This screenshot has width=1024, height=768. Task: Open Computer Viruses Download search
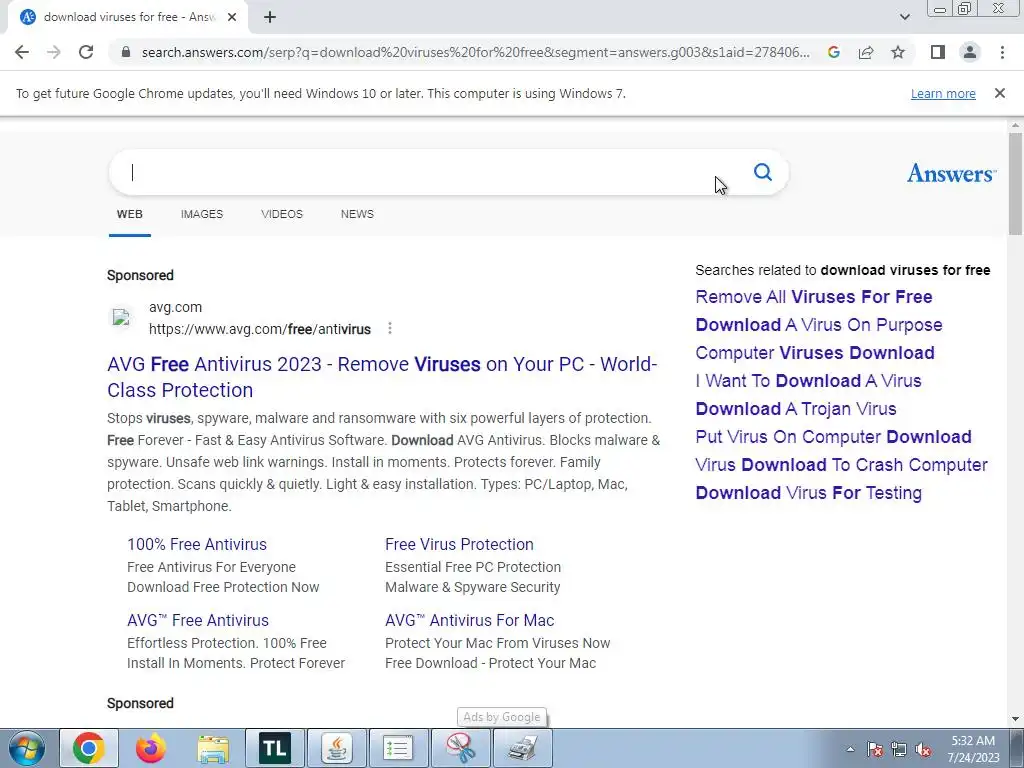point(815,353)
